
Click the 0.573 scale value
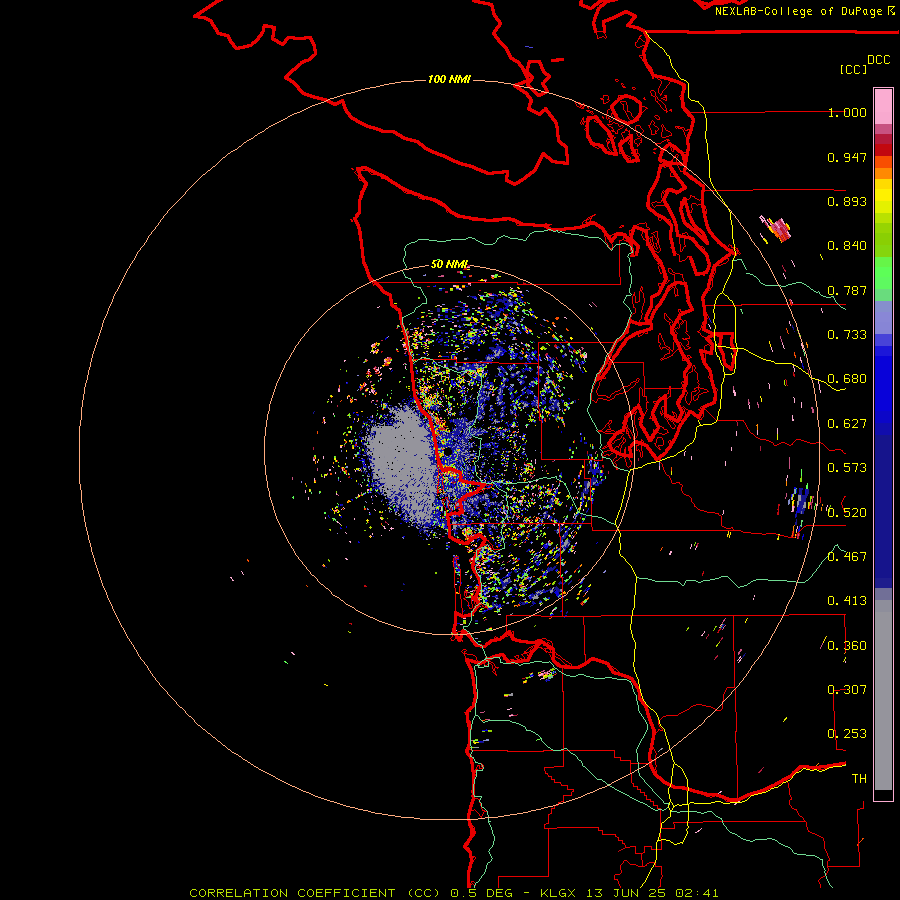click(847, 468)
